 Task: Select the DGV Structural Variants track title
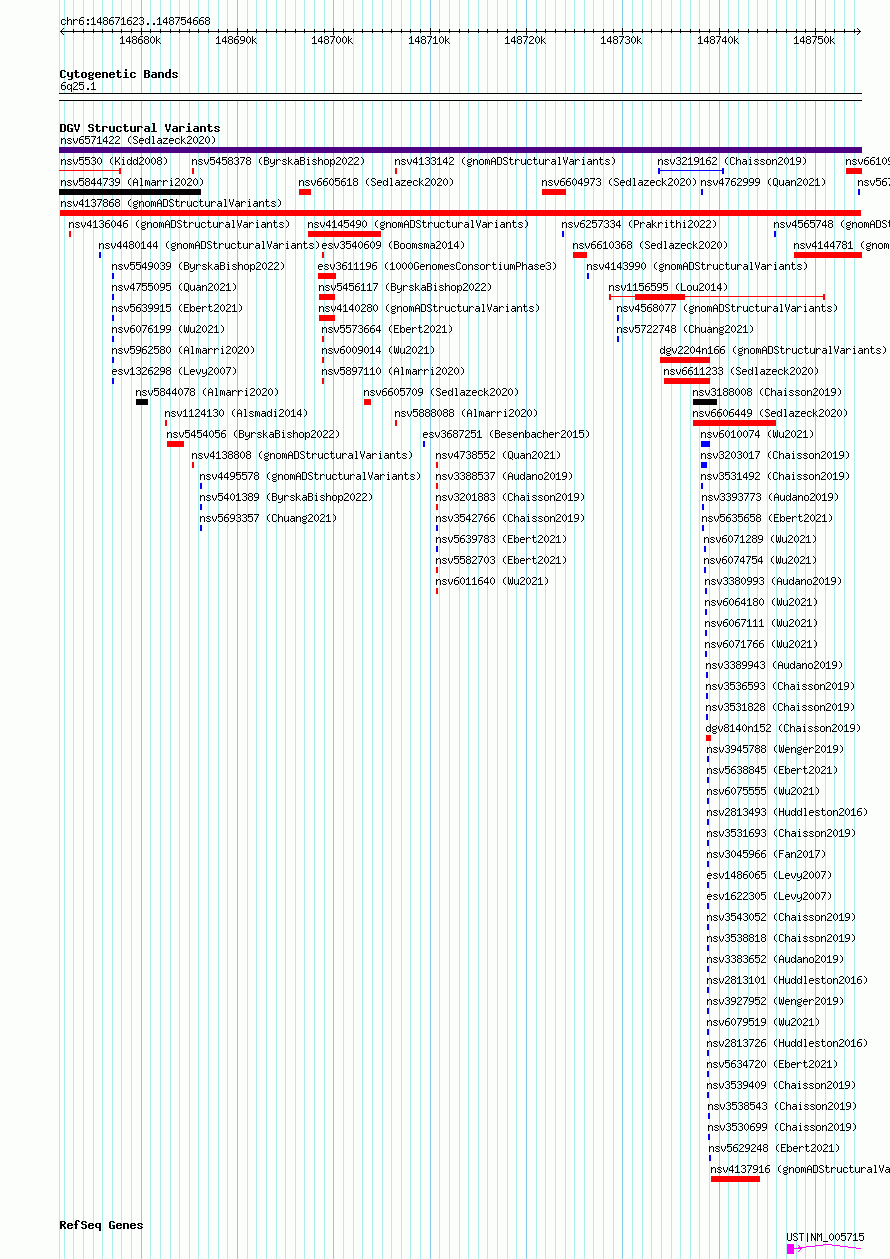(140, 128)
